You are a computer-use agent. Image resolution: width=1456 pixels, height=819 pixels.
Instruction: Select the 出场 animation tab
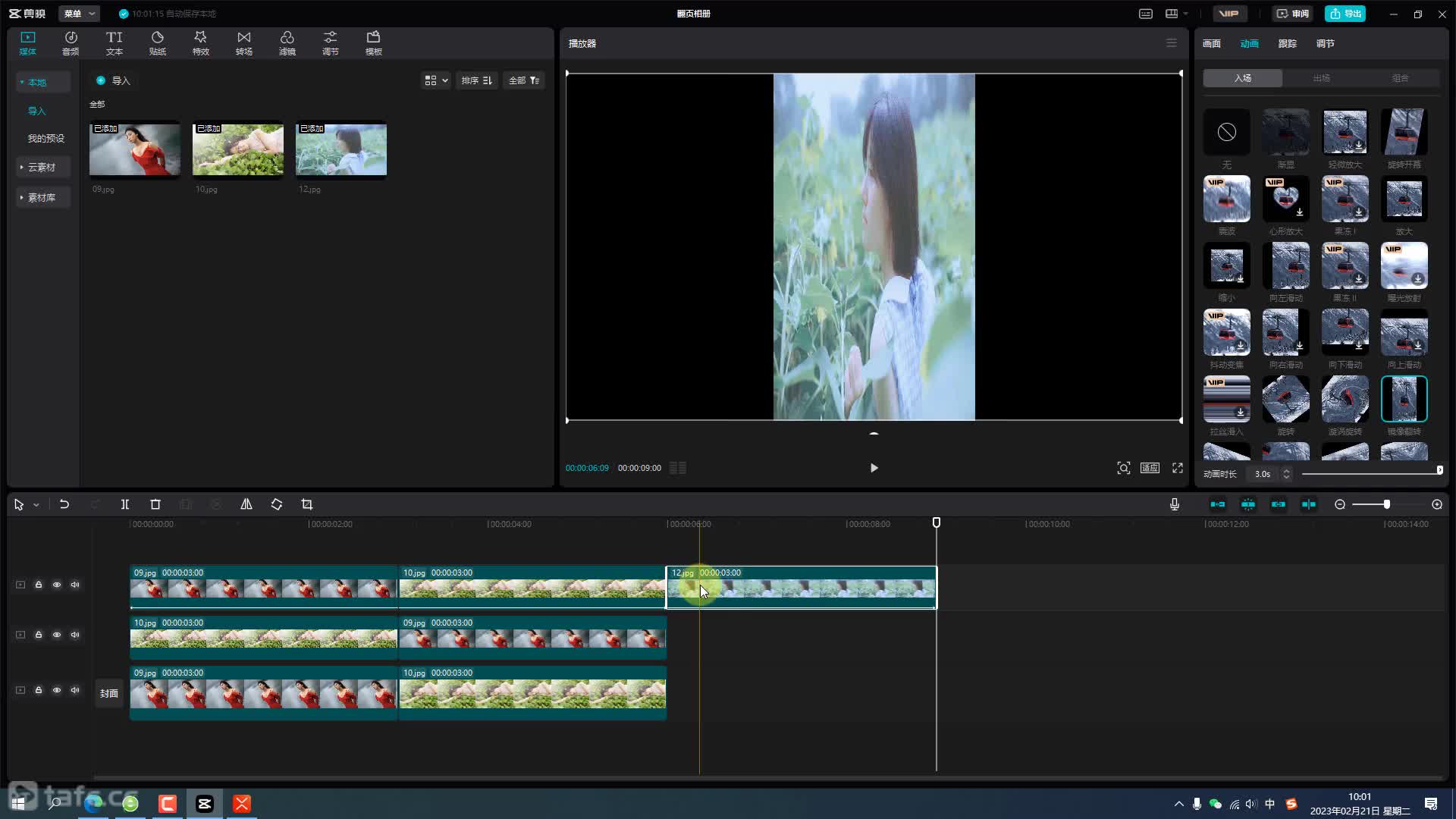(1322, 78)
